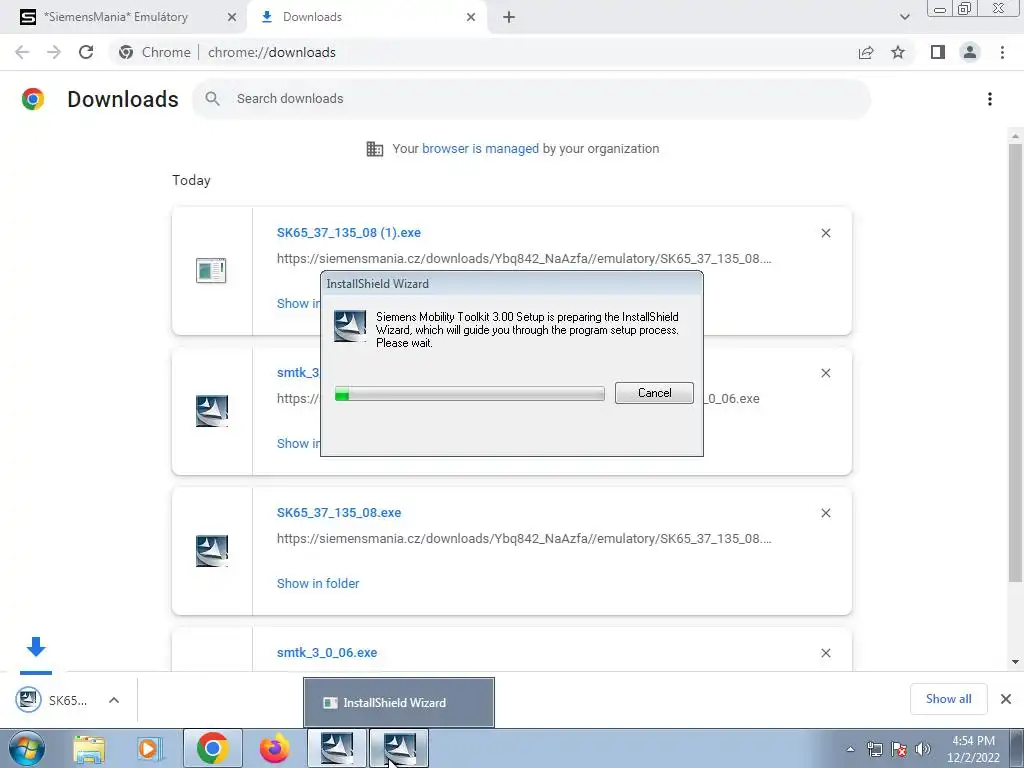Click InstallShield Wizard taskbar preview thumbnail
Screen dimensions: 1024x768
pos(398,702)
